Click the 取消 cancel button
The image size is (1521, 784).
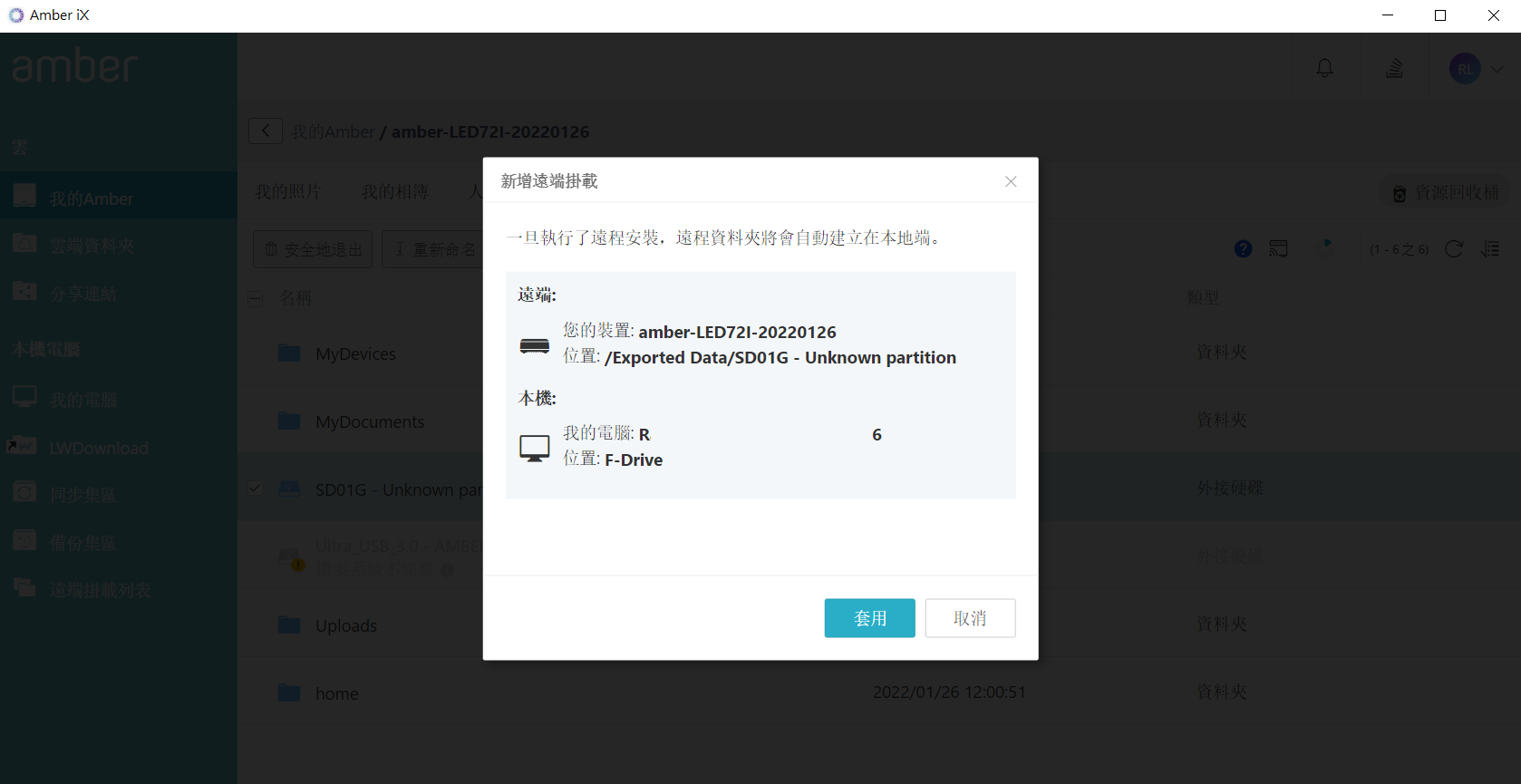coord(970,618)
